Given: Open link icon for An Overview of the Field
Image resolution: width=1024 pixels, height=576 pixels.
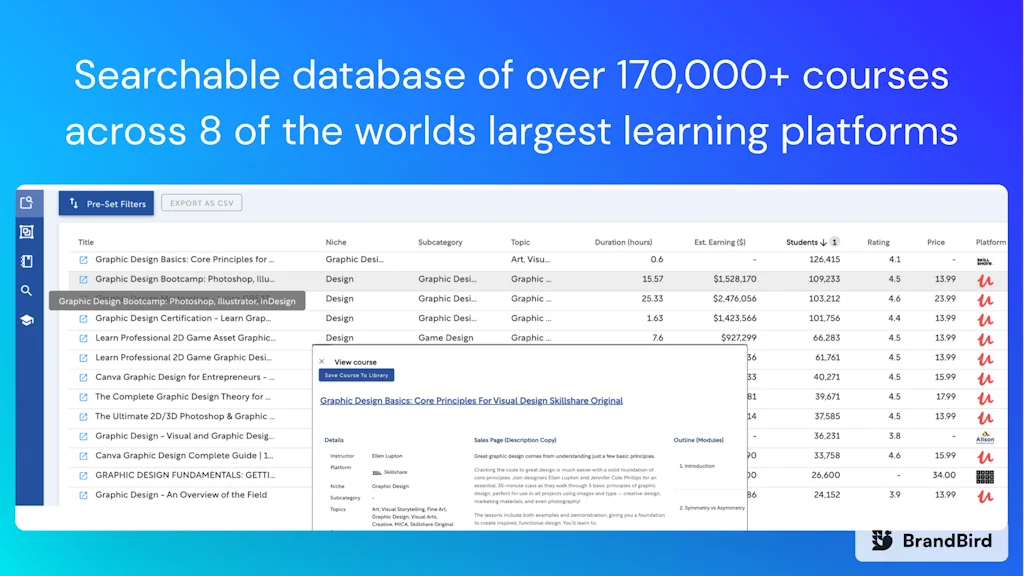Looking at the screenshot, I should tap(83, 495).
